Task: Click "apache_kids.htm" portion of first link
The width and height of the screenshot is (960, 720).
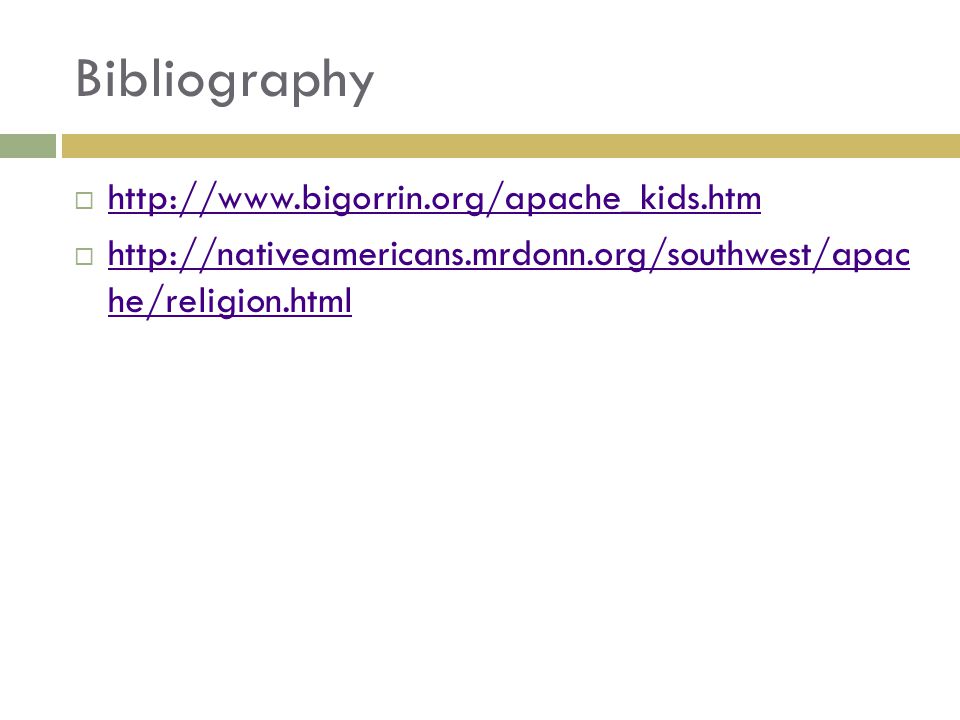Action: tap(633, 199)
